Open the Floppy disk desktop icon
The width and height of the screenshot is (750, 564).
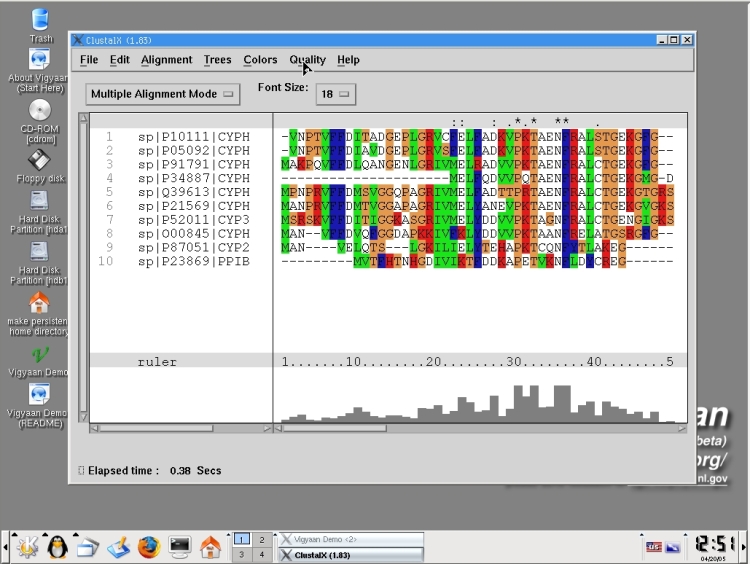[39, 161]
